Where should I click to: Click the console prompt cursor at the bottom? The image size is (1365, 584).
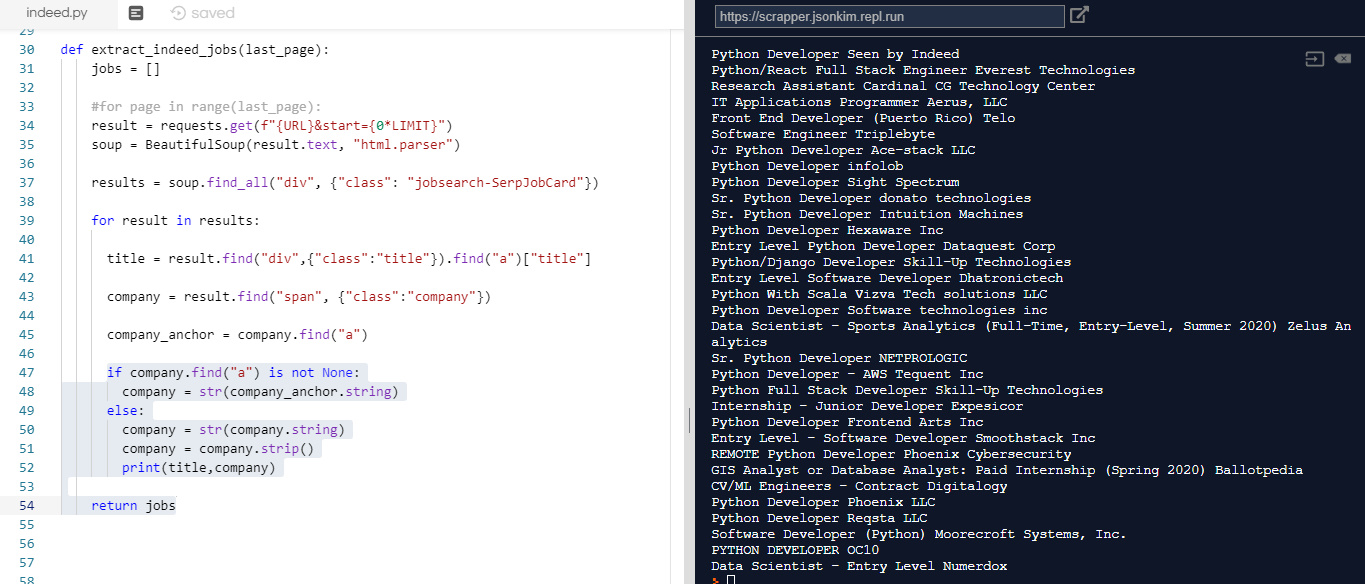731,580
